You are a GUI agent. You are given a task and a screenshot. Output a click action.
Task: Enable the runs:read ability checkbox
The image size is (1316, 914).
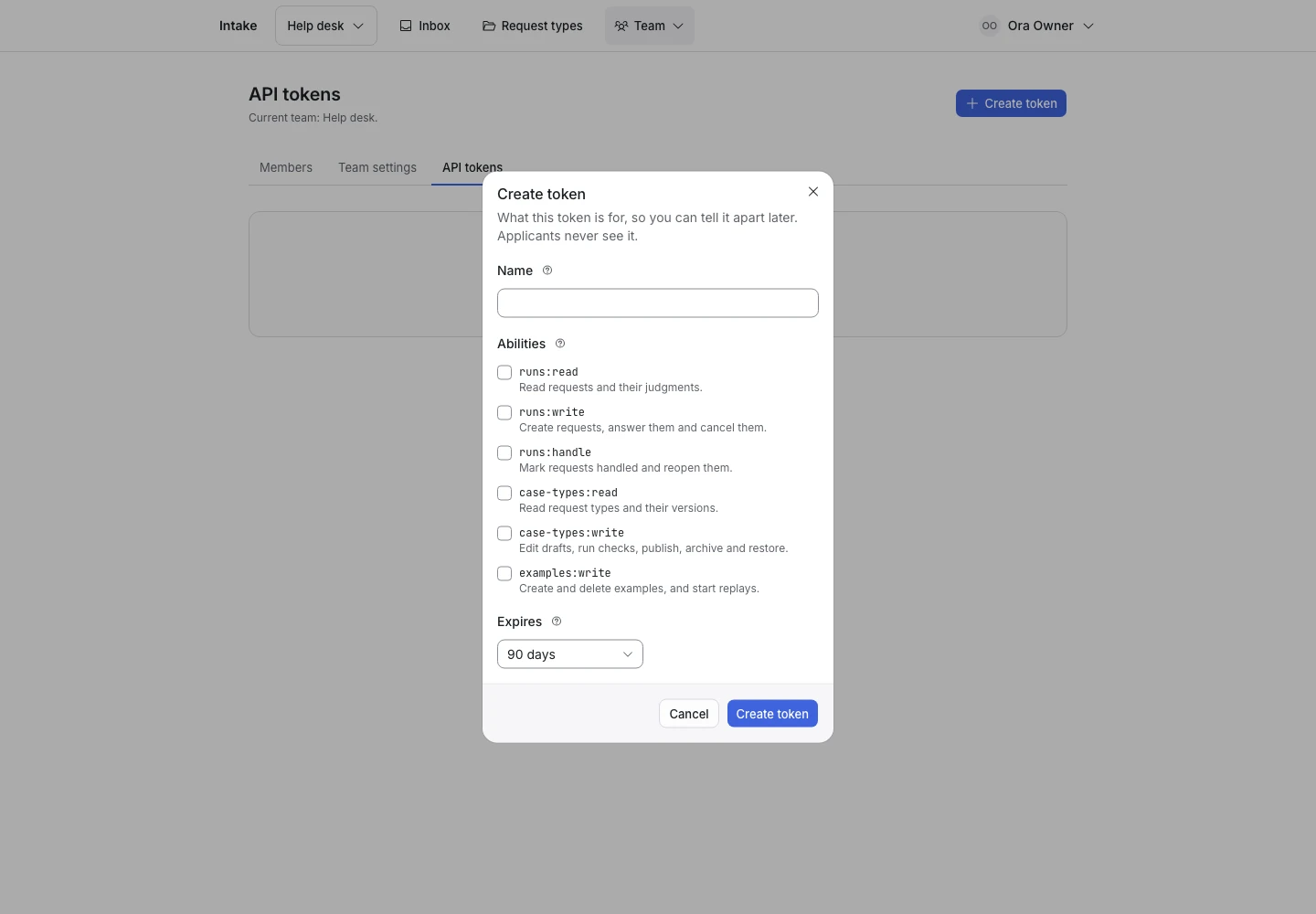(504, 372)
